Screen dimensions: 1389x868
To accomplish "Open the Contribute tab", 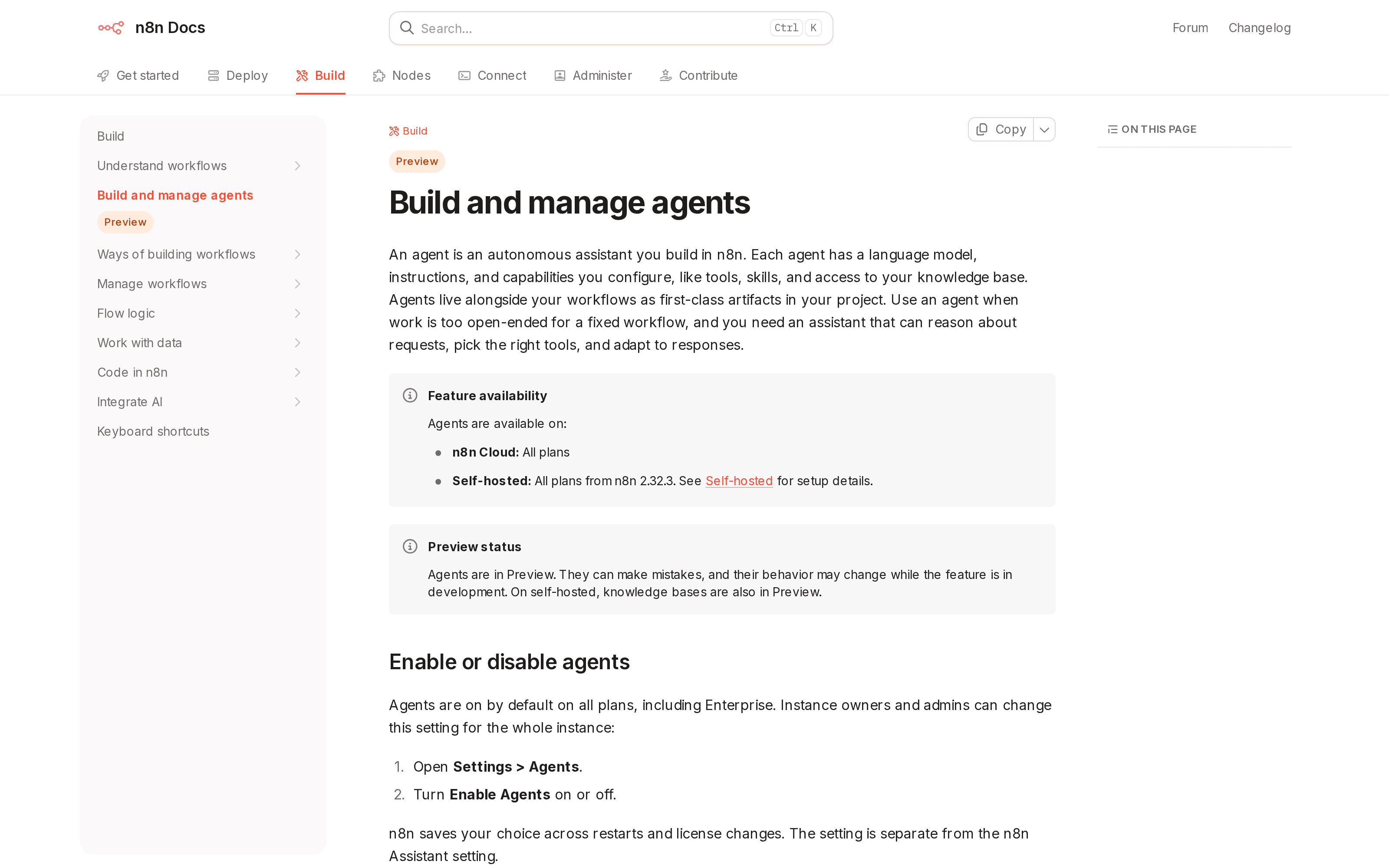I will 698,76.
